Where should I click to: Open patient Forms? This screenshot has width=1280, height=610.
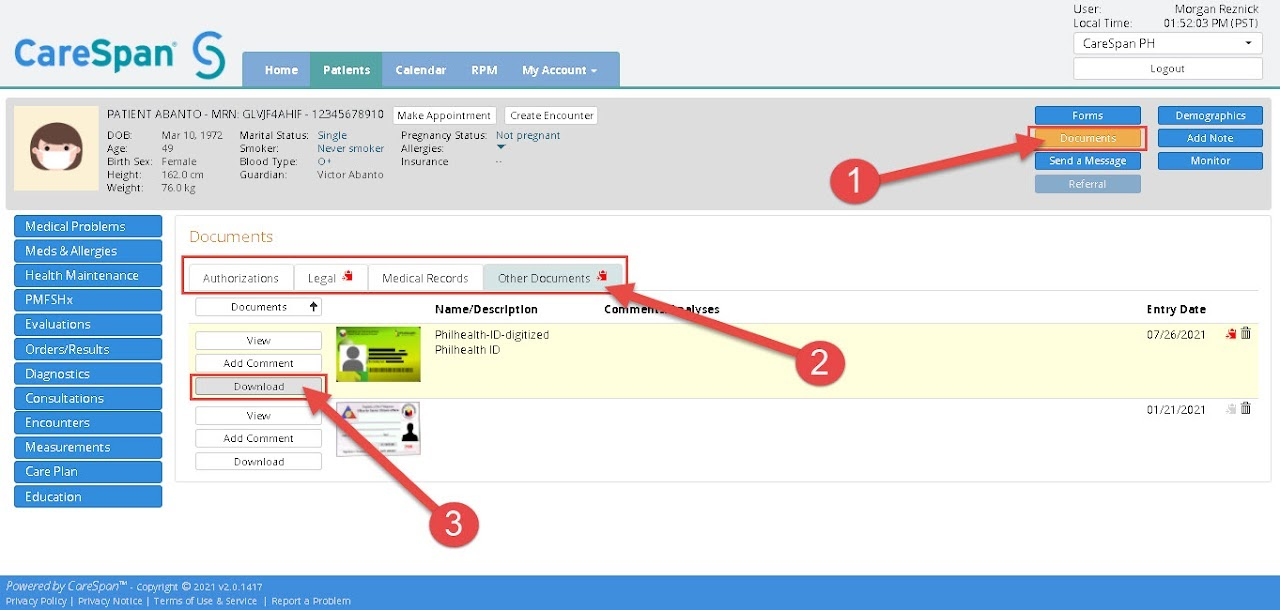1087,116
